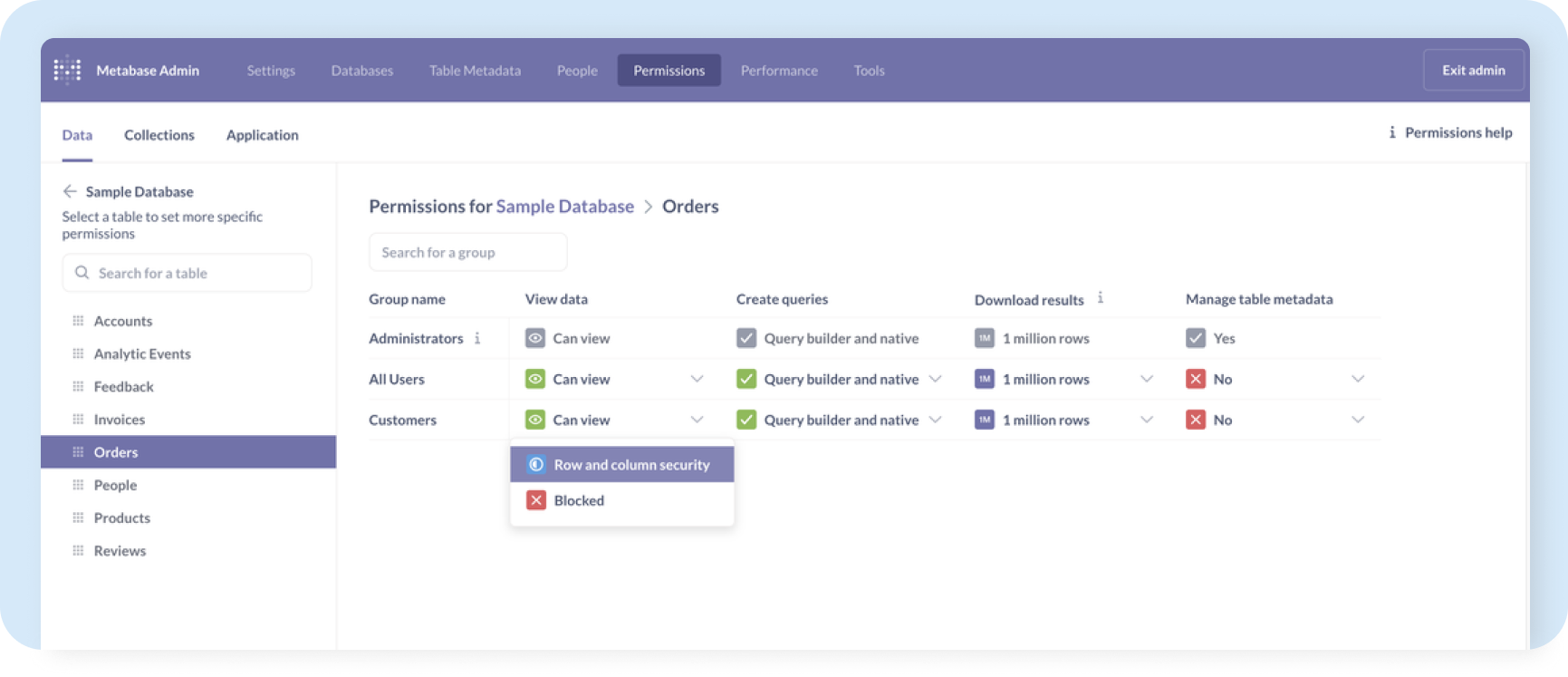Select the Accounts table row
This screenshot has width=1568, height=677.
coord(188,321)
